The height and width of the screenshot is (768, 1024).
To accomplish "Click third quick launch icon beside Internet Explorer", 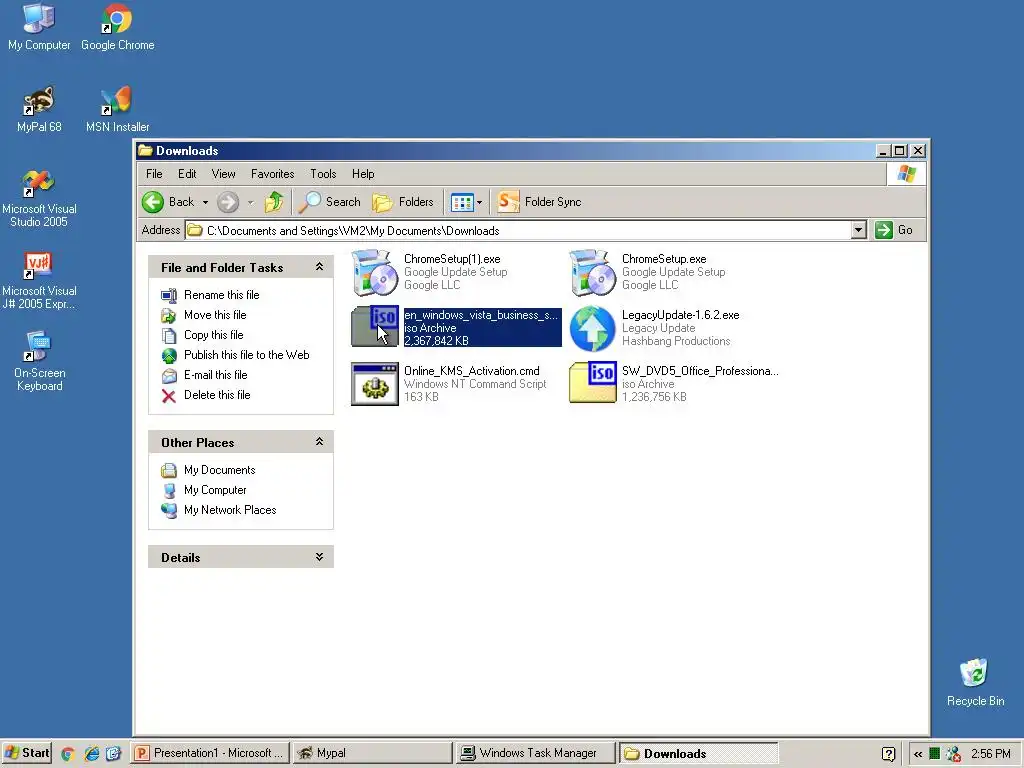I will coord(114,754).
